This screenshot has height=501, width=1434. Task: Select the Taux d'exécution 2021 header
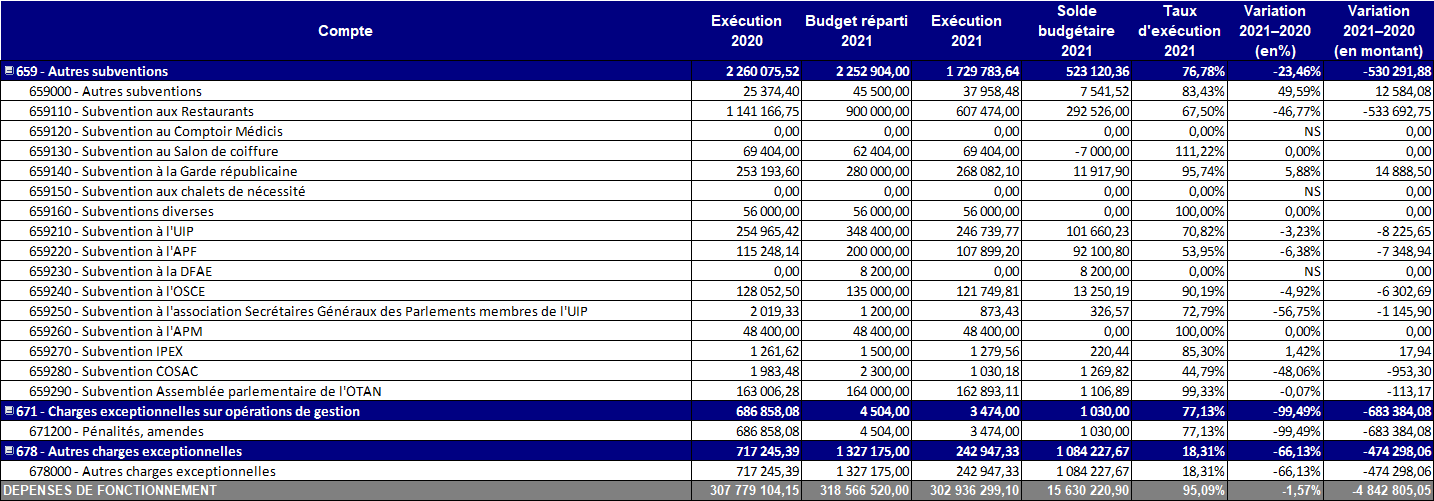(x=1180, y=31)
